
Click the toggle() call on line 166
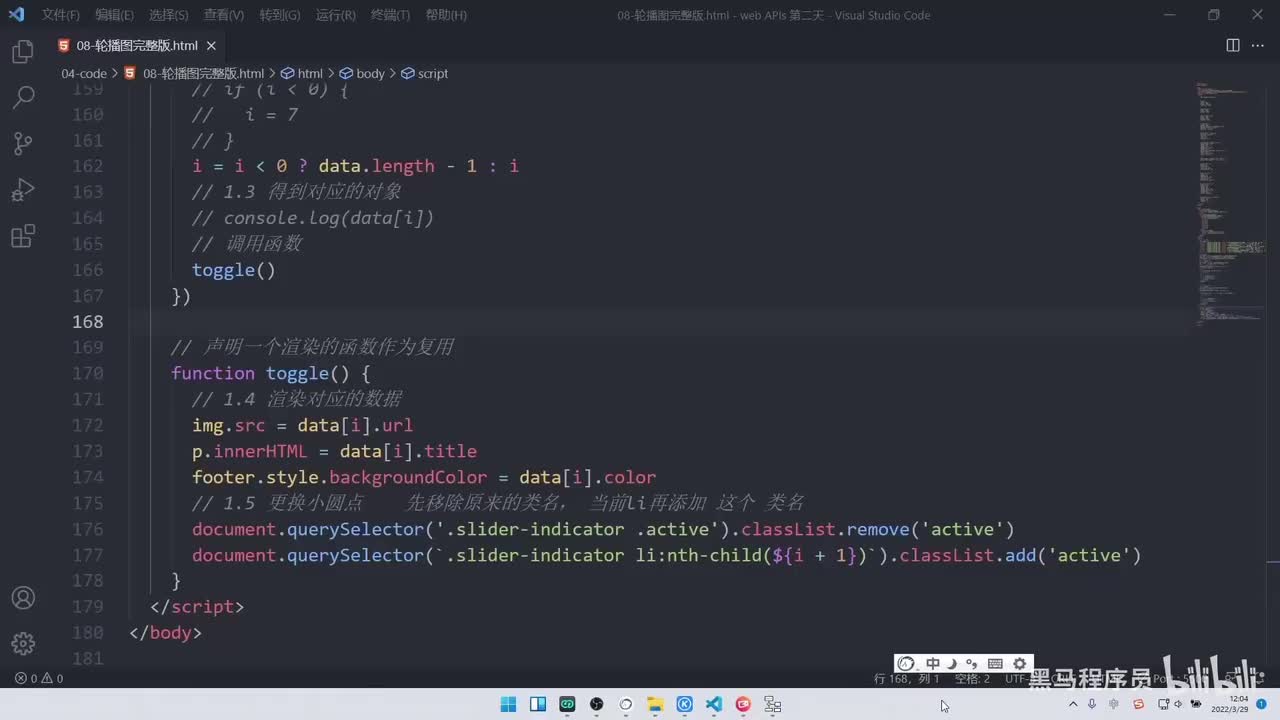(234, 270)
